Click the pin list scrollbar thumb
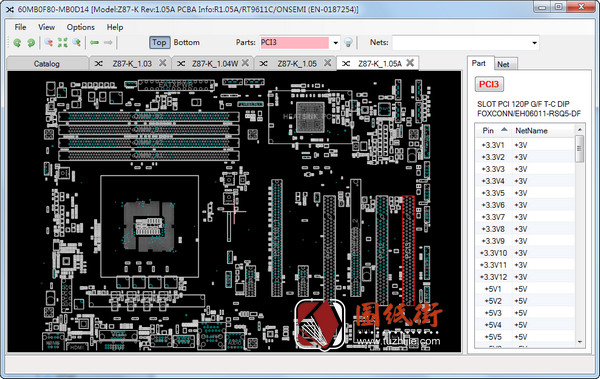 tap(580, 148)
